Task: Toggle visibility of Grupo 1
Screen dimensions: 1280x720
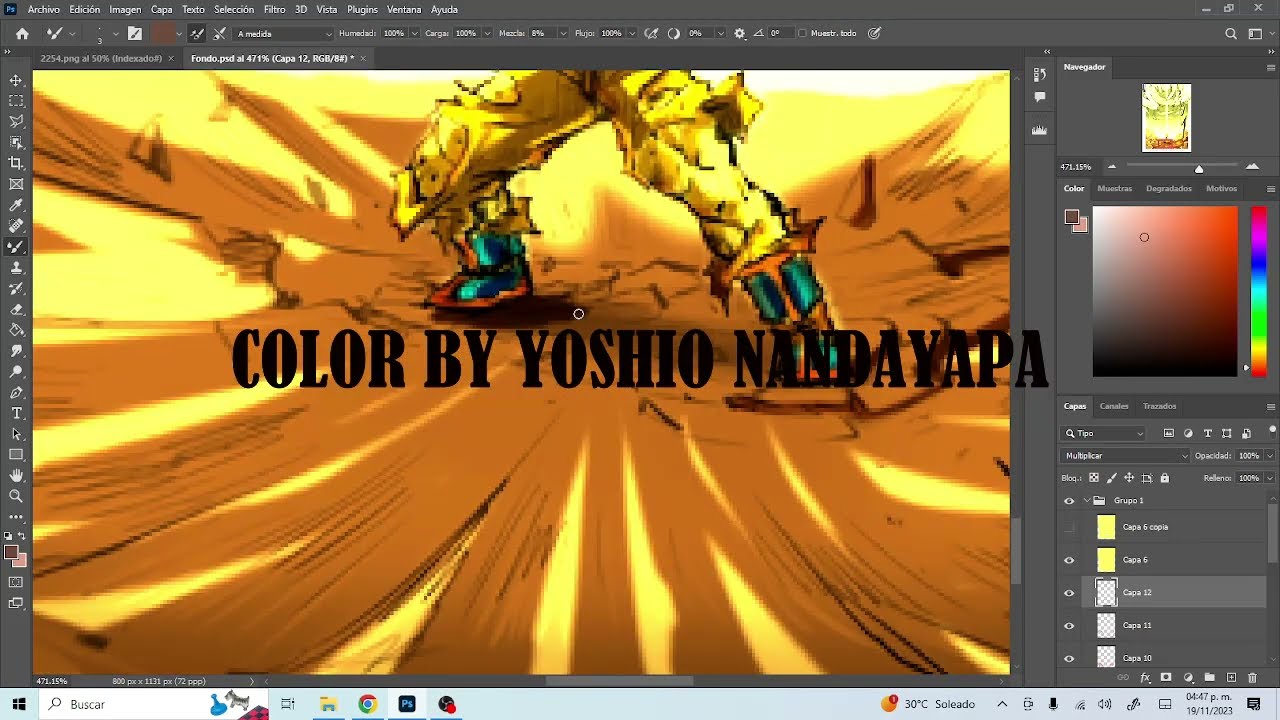Action: 1069,501
